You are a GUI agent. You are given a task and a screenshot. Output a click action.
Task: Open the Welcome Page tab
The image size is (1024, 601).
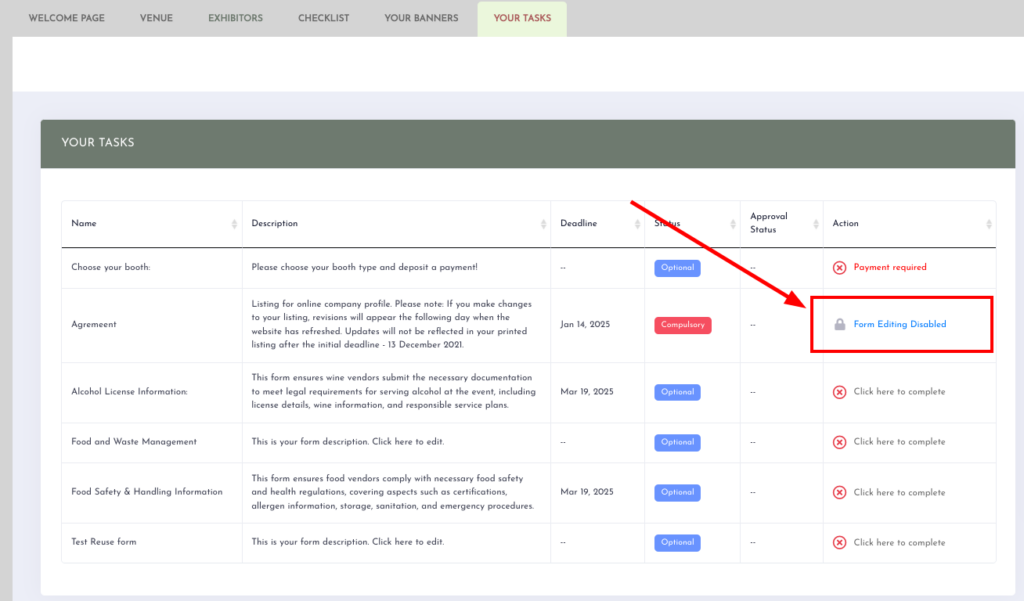(66, 18)
